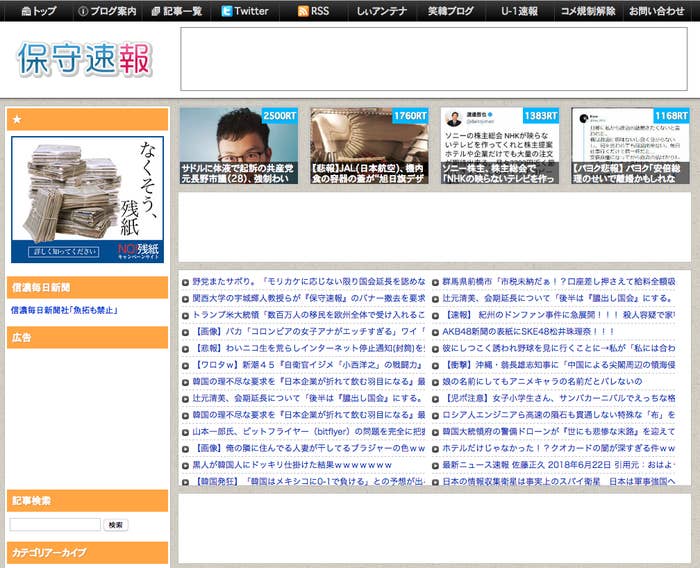
Task: Go to 記事一覧 article list
Action: click(177, 11)
